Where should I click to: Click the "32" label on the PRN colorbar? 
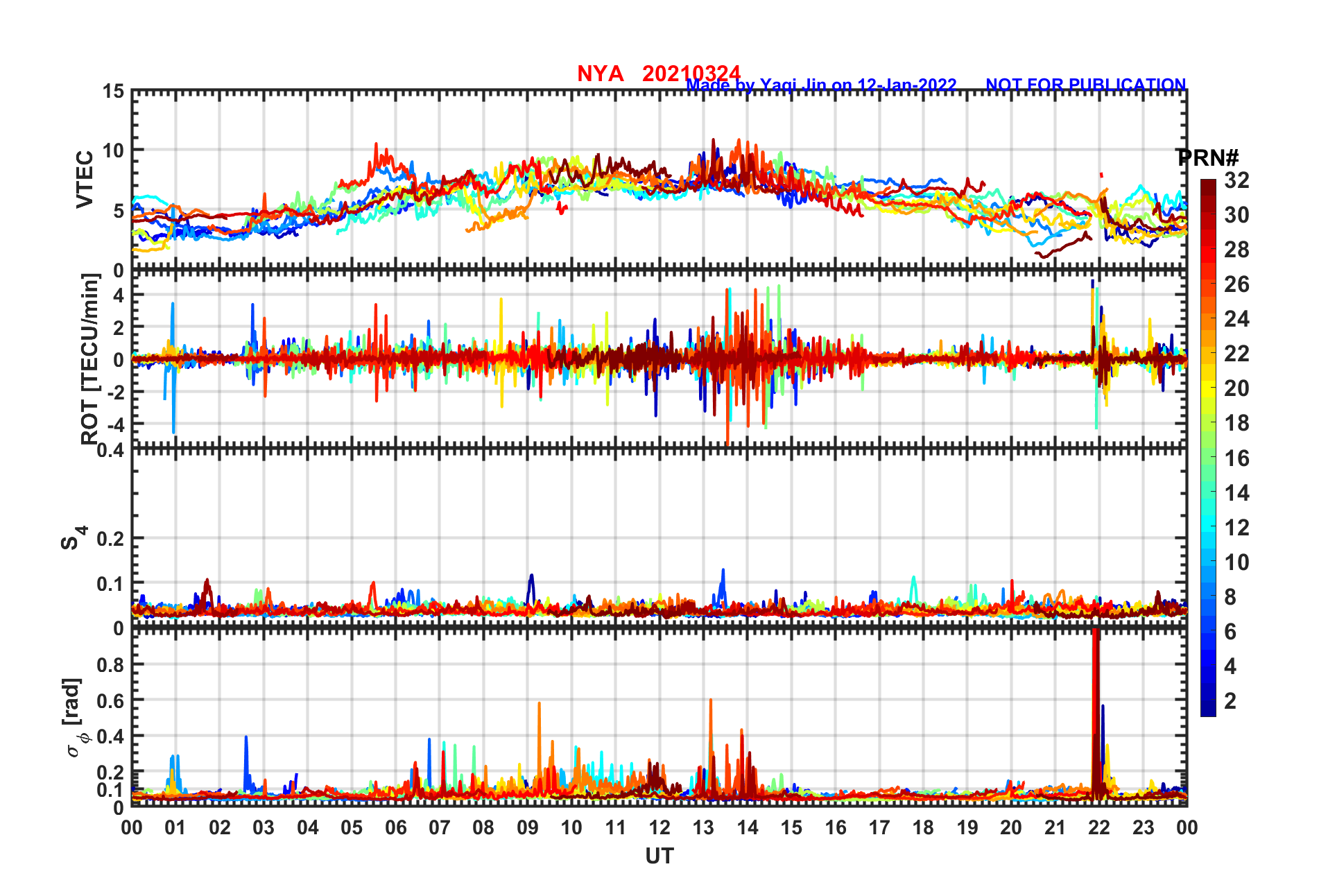pyautogui.click(x=1236, y=180)
